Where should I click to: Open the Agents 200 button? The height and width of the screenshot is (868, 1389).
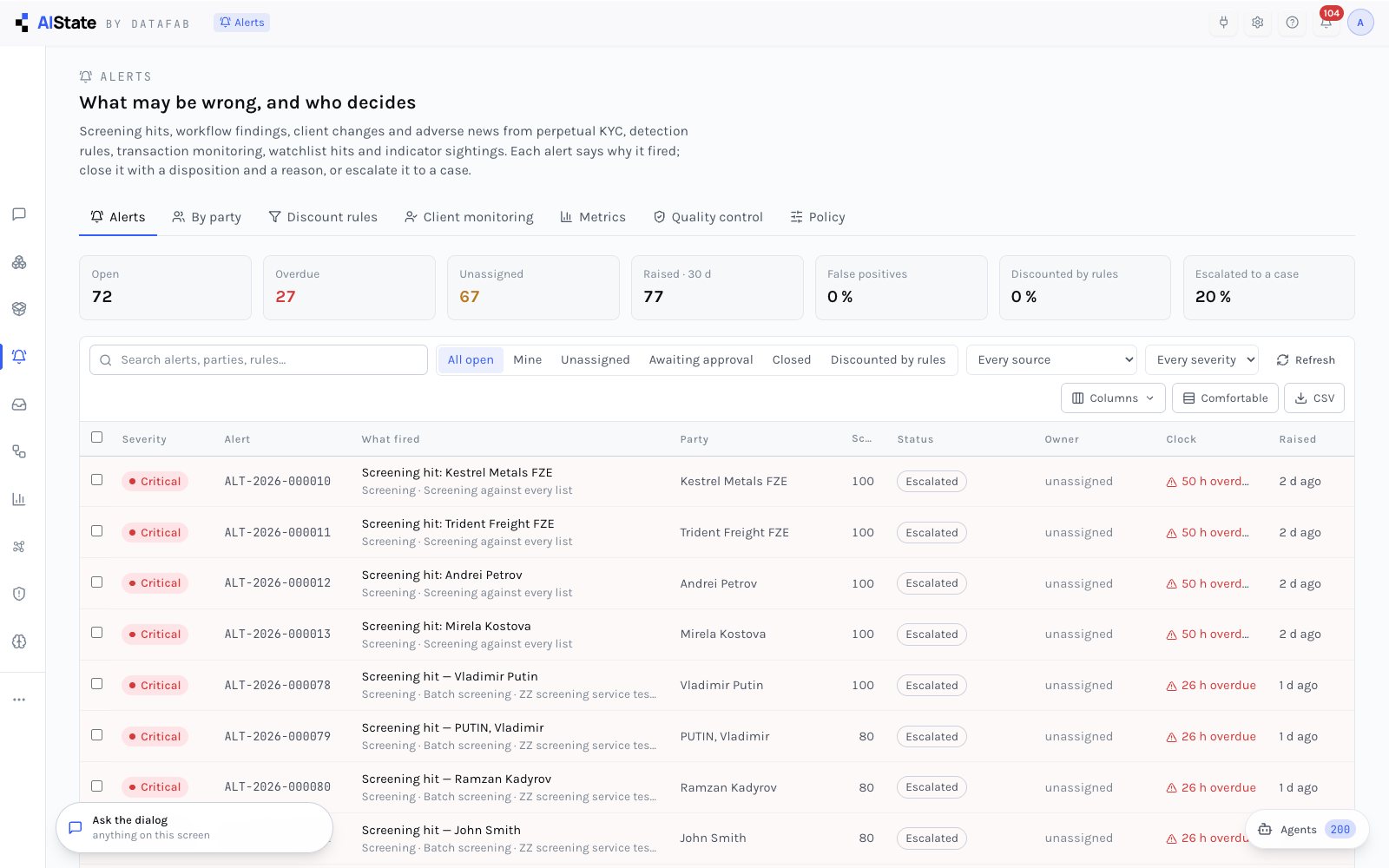tap(1307, 830)
